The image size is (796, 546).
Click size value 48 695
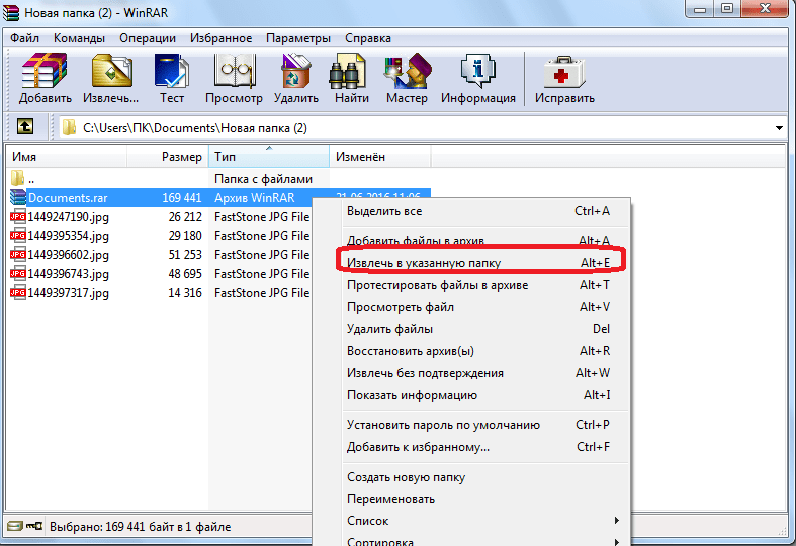tap(185, 274)
